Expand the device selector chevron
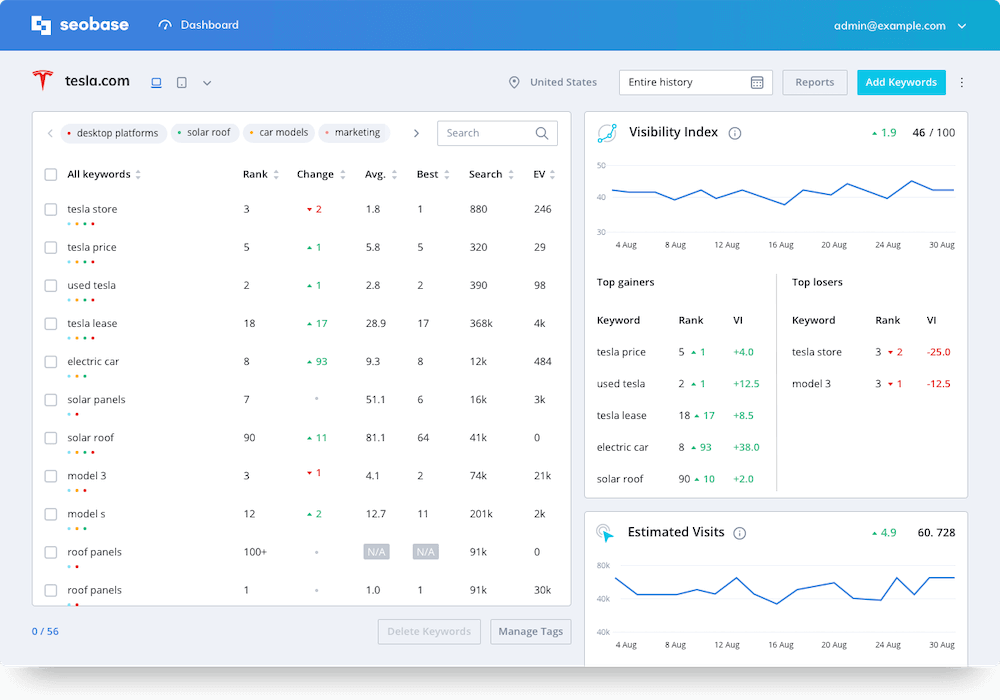Viewport: 1000px width, 700px height. 207,83
